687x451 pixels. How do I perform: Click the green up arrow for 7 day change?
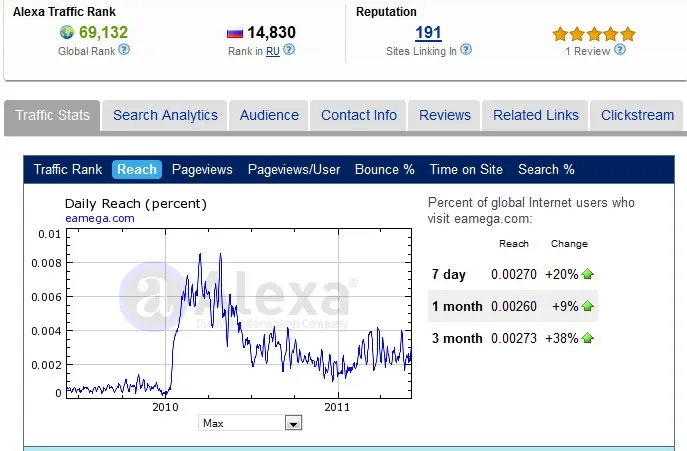coord(588,274)
